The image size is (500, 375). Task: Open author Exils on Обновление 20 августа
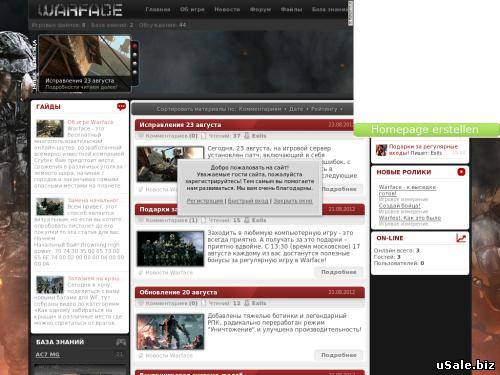tap(259, 303)
